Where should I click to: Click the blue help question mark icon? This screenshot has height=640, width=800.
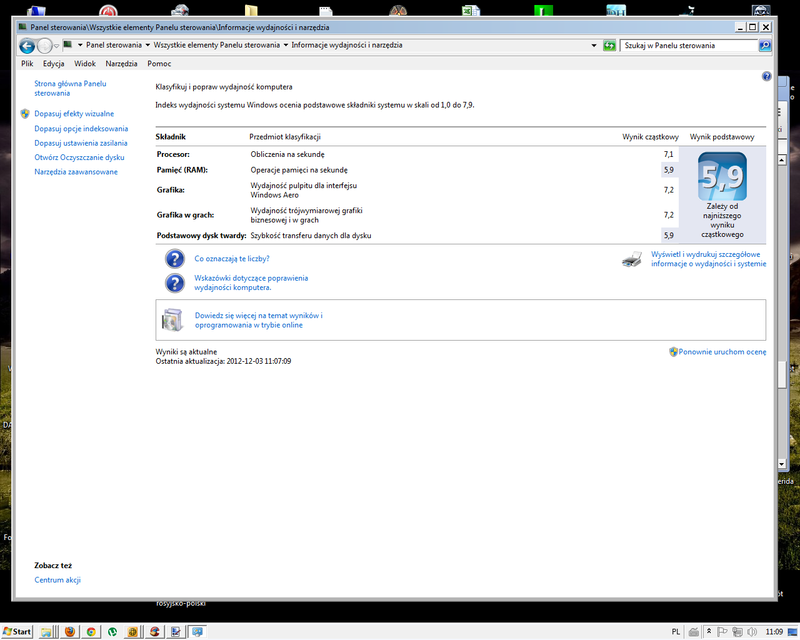pos(766,76)
